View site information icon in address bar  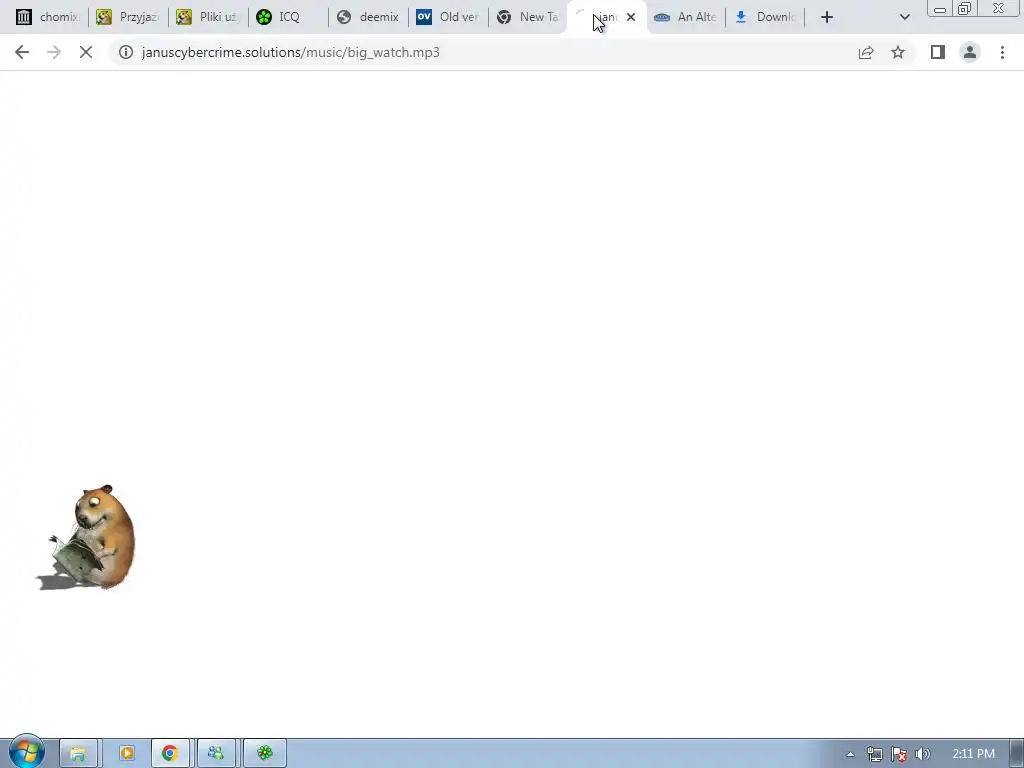pyautogui.click(x=126, y=52)
